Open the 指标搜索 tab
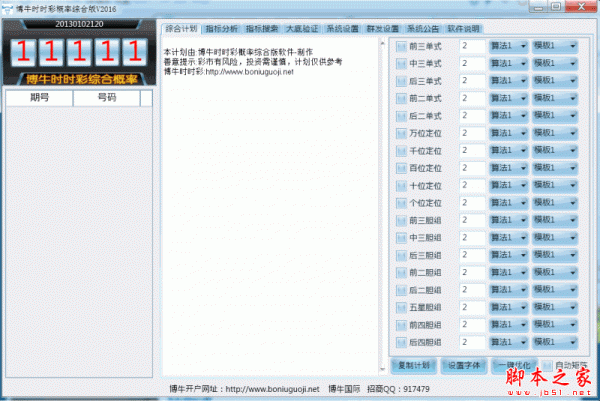Screen dimensions: 600x401 [x=262, y=29]
